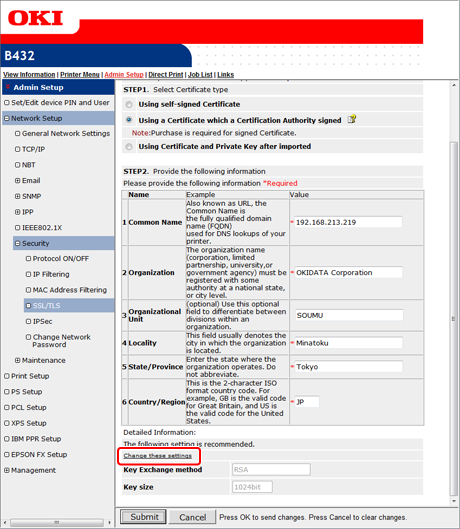The width and height of the screenshot is (460, 529).
Task: Click the Submit button
Action: click(x=143, y=517)
